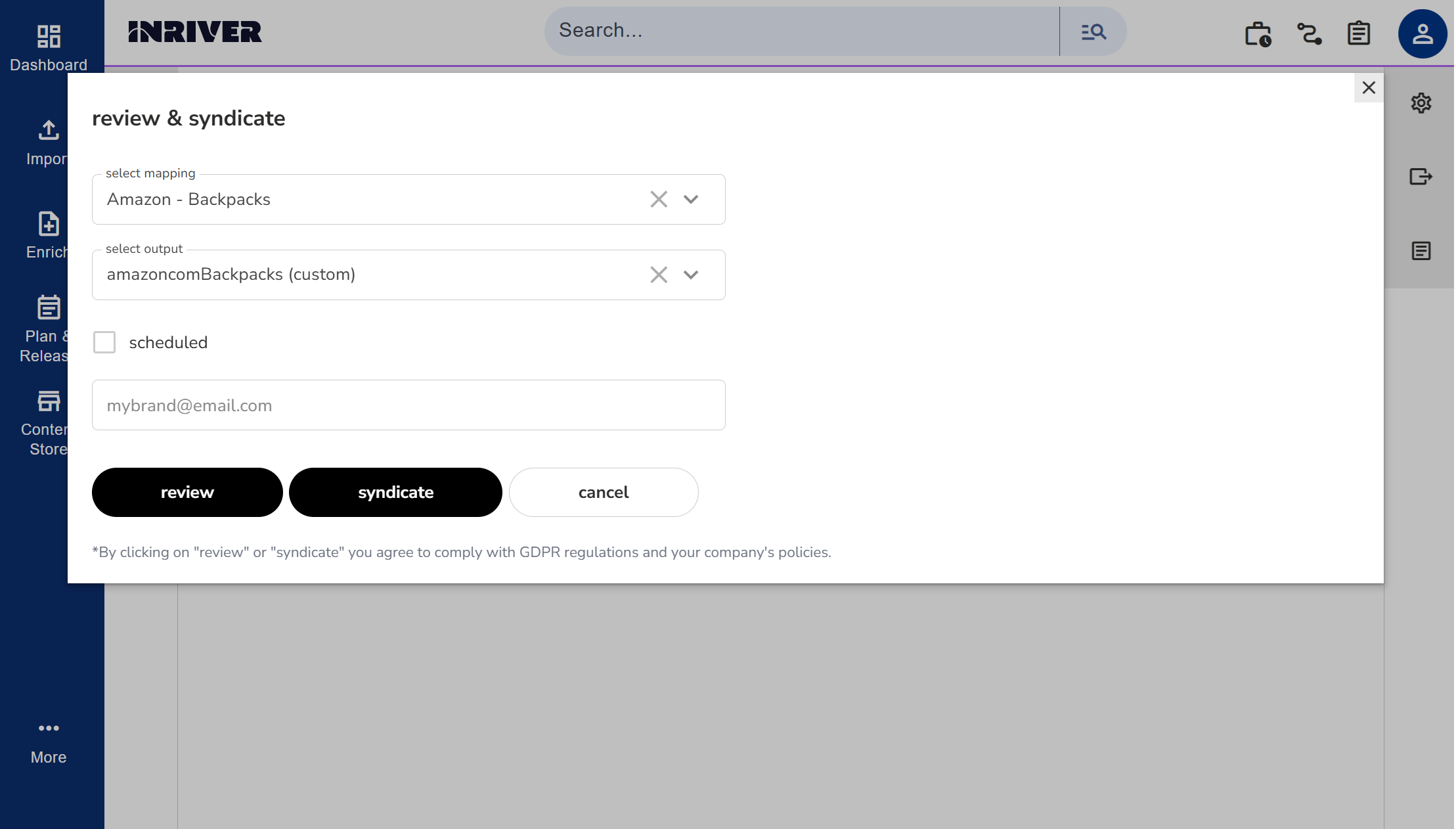Open the workflow connections icon in header
1456x829 pixels.
tap(1310, 34)
